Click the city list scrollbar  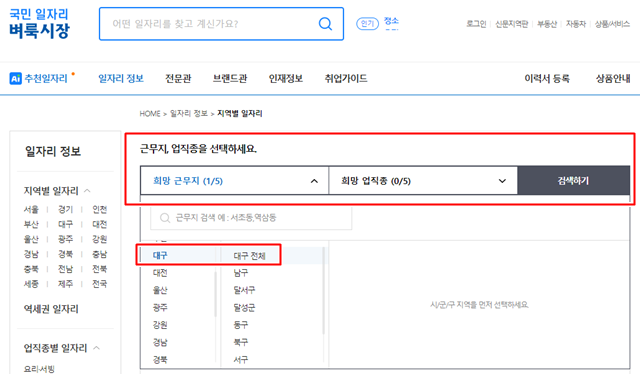pyautogui.click(x=216, y=294)
